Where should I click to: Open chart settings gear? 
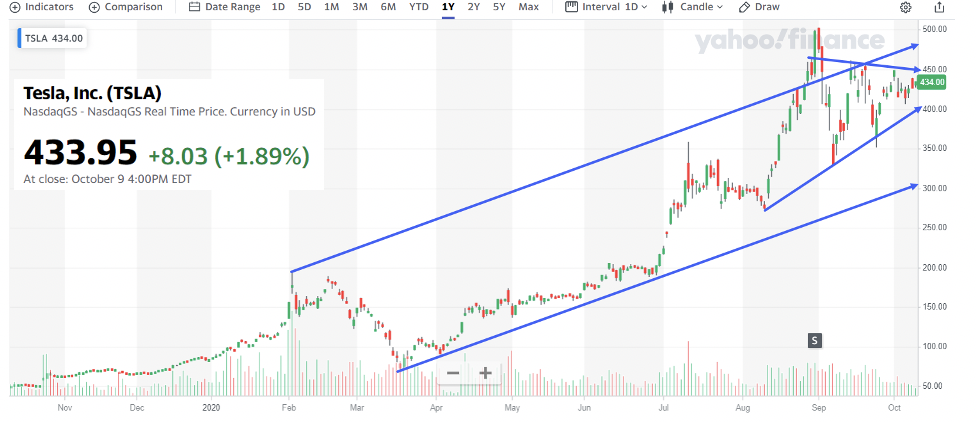tap(906, 7)
